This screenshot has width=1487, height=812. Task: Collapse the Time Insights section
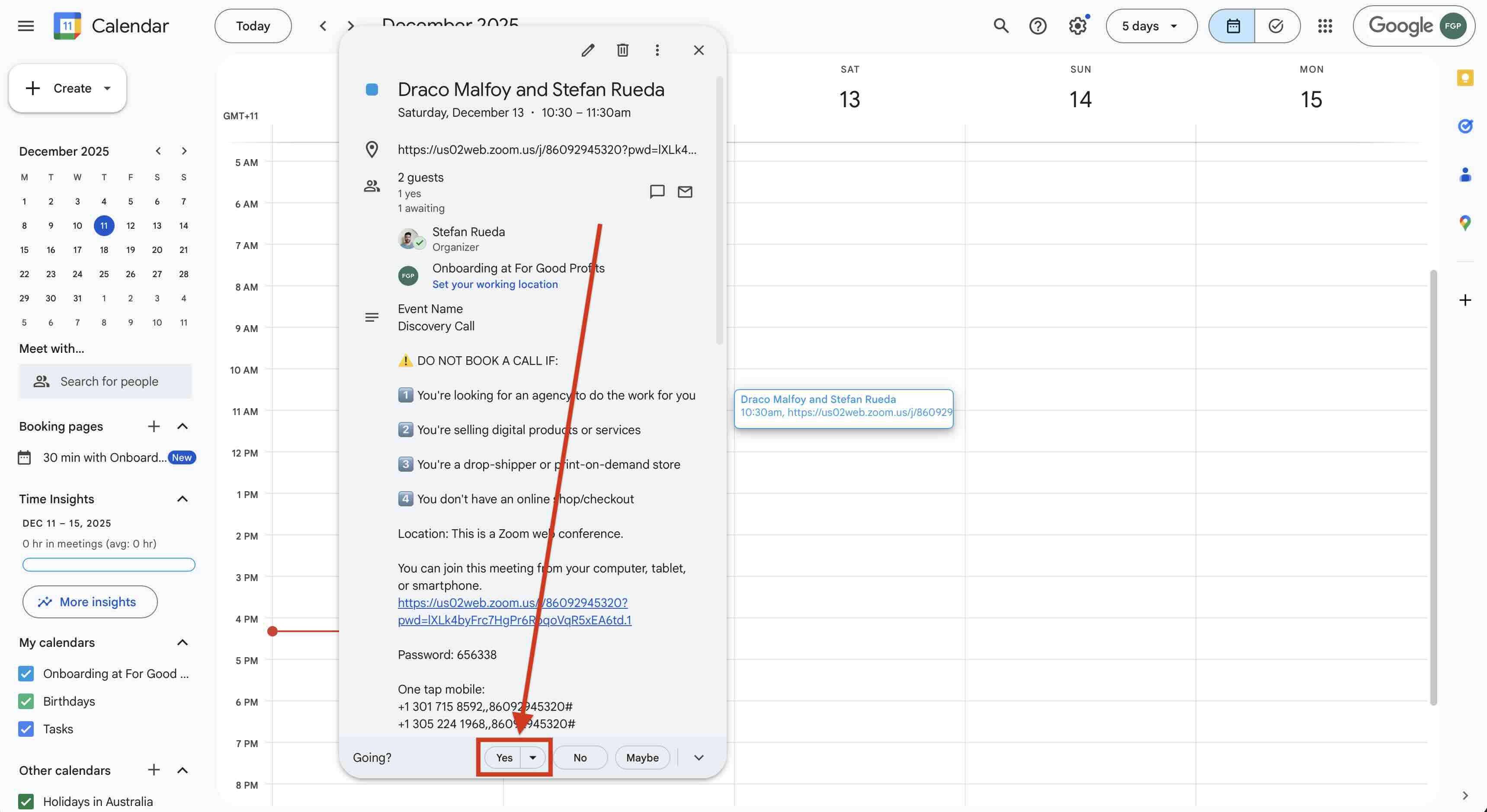click(x=183, y=499)
